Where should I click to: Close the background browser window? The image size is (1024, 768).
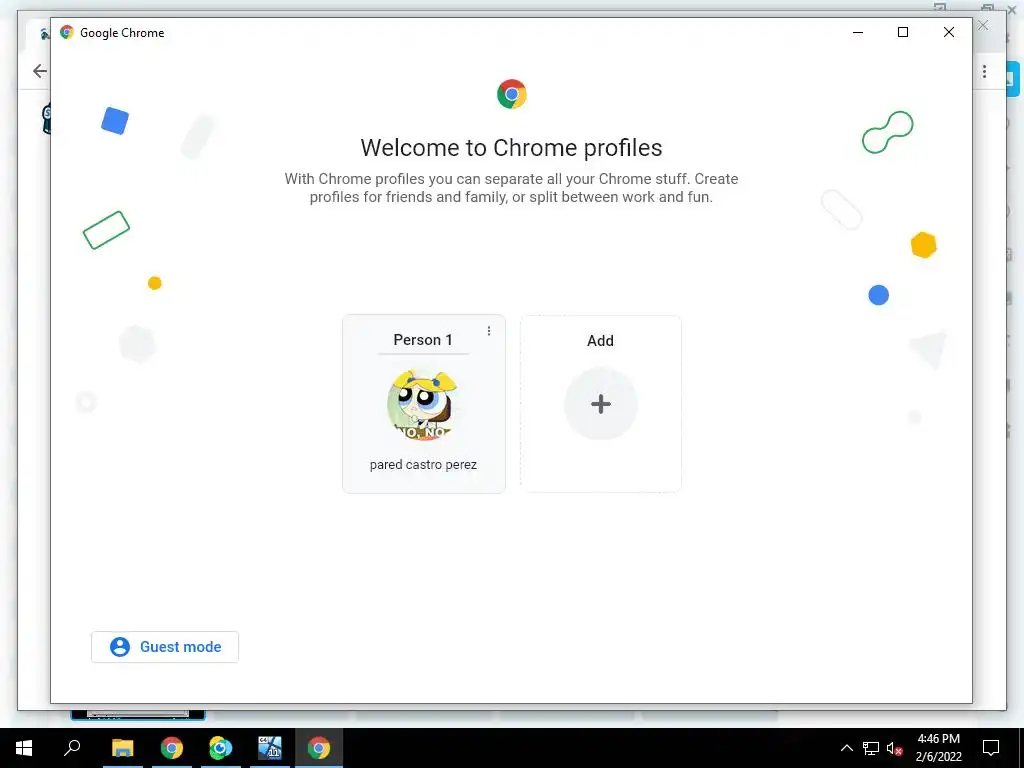[x=983, y=25]
